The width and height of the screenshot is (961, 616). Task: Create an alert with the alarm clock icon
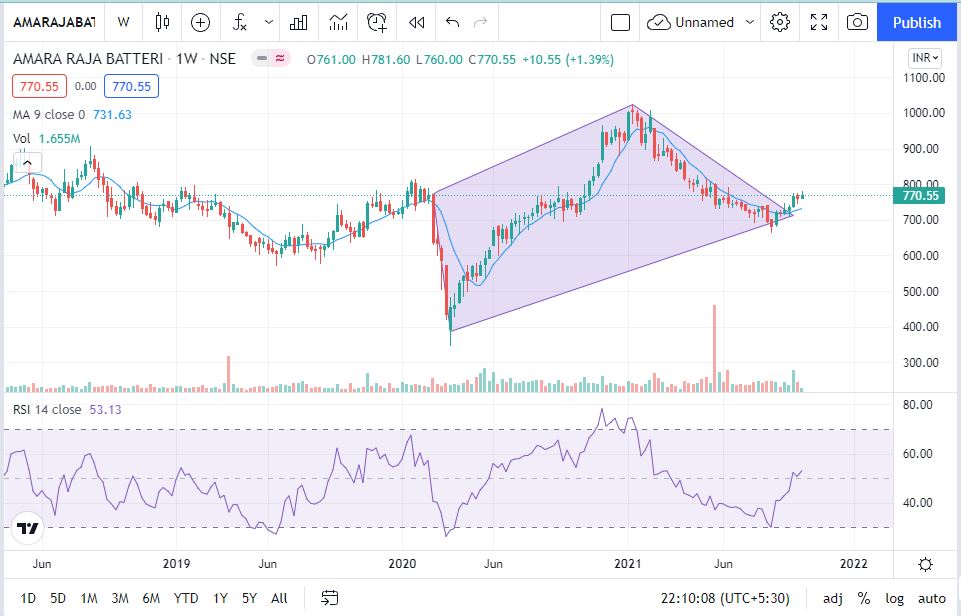pos(377,22)
